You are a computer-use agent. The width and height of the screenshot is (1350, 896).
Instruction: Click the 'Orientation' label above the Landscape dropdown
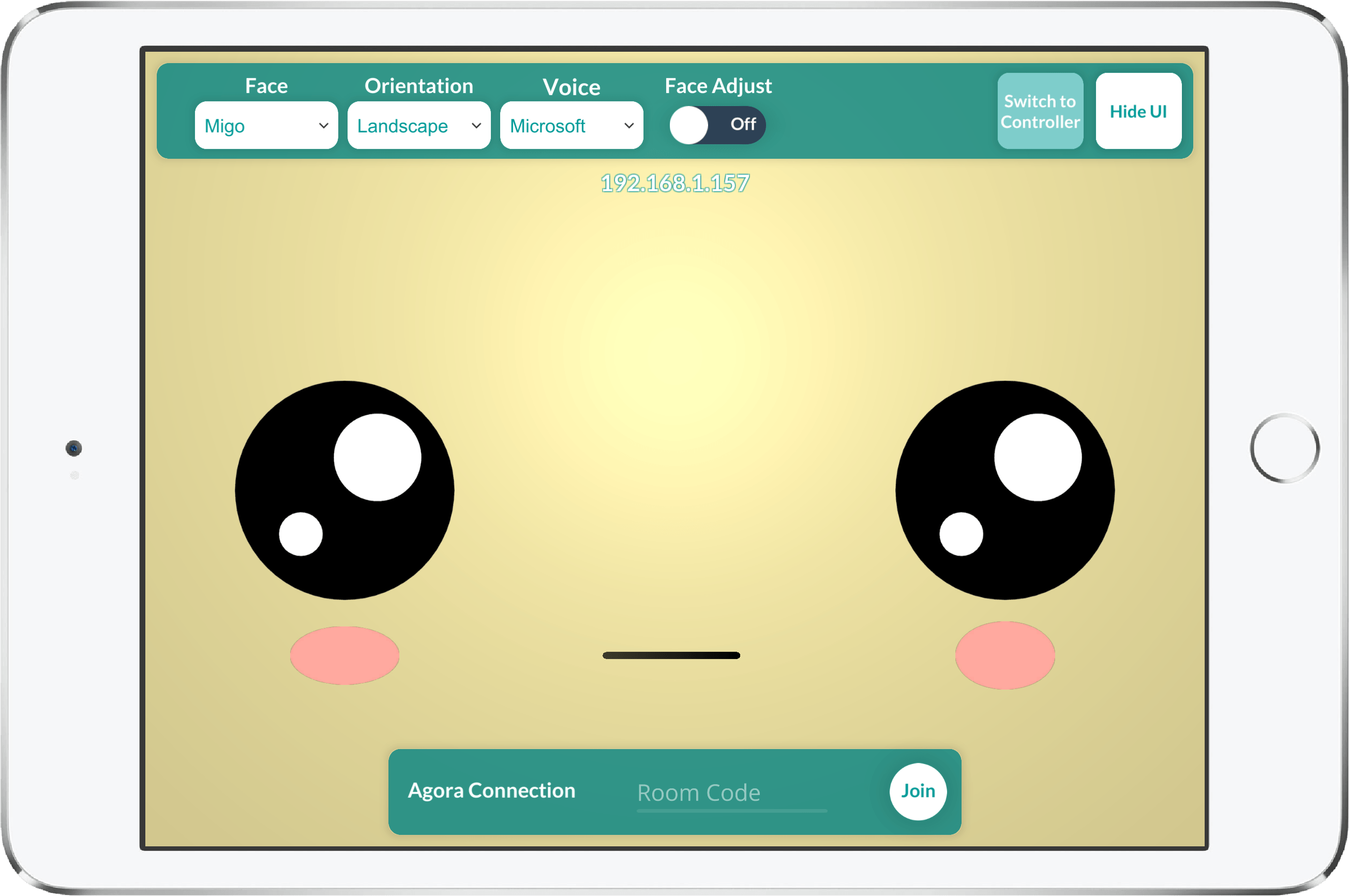[419, 86]
